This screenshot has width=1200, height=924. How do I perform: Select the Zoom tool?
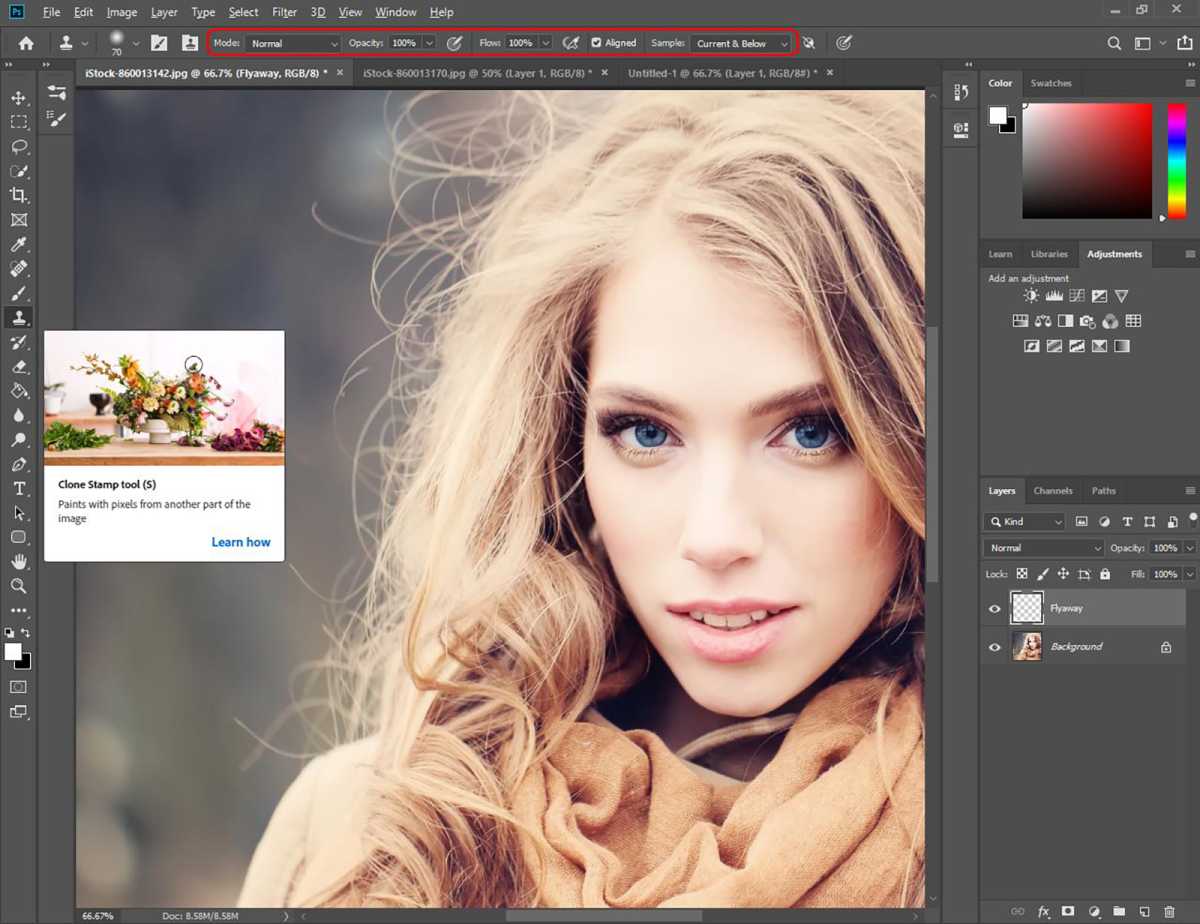click(20, 586)
